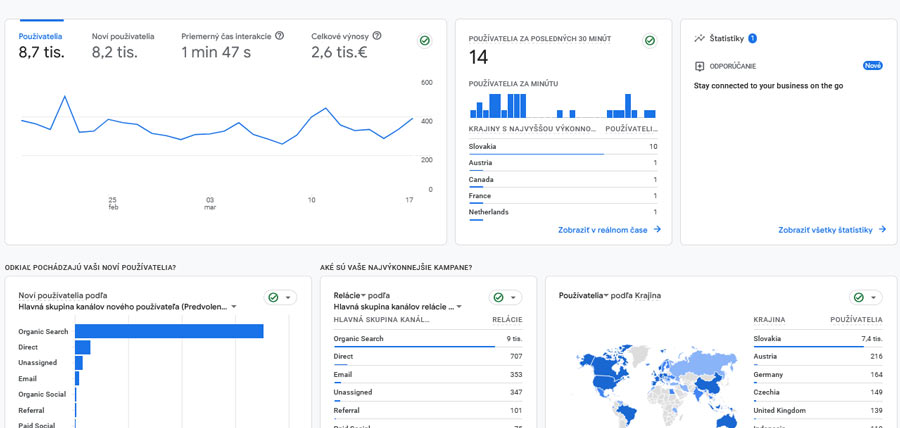Image resolution: width=900 pixels, height=428 pixels.
Task: Click the Štatistiky sparkline icon
Action: pos(699,39)
